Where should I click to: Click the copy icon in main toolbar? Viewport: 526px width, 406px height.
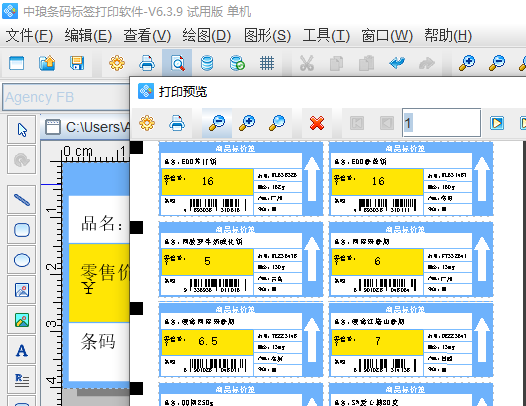point(336,63)
